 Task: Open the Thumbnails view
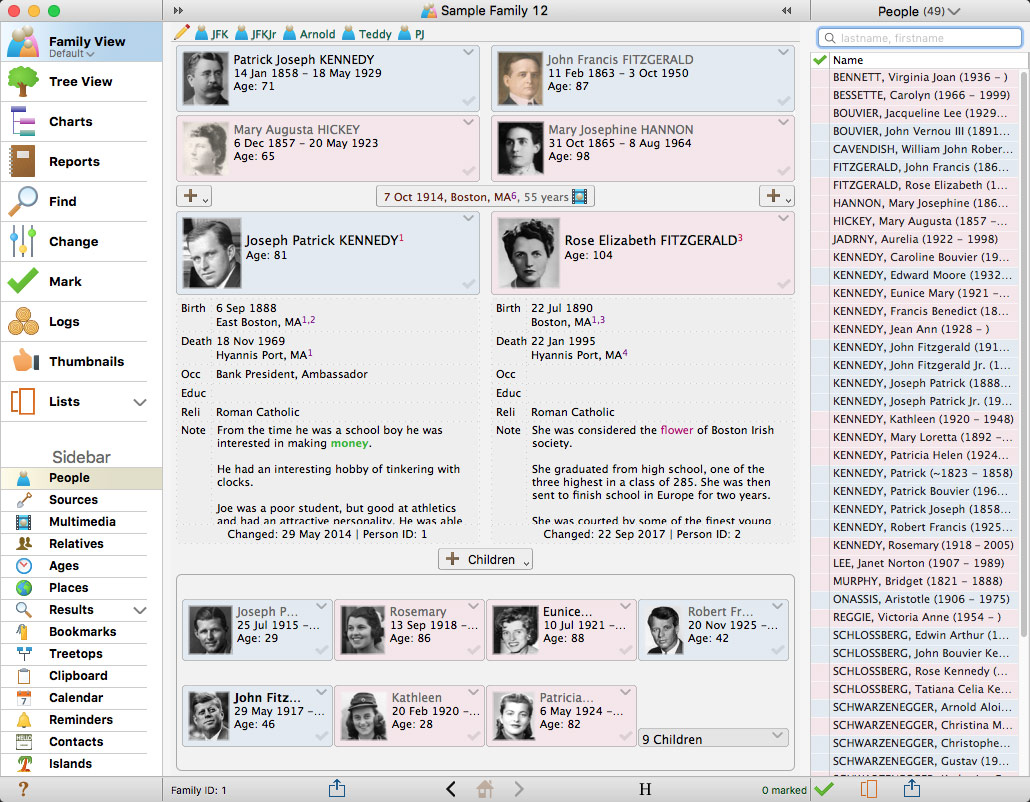[86, 362]
